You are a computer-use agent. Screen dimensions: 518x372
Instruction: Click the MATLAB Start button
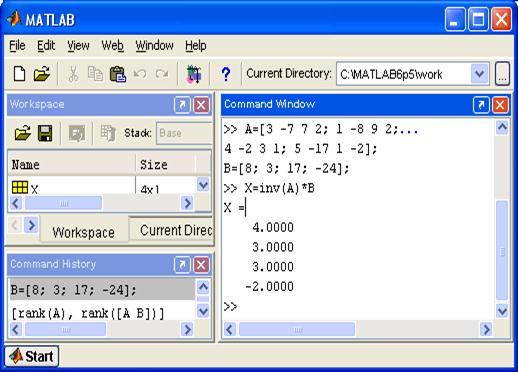pos(32,356)
